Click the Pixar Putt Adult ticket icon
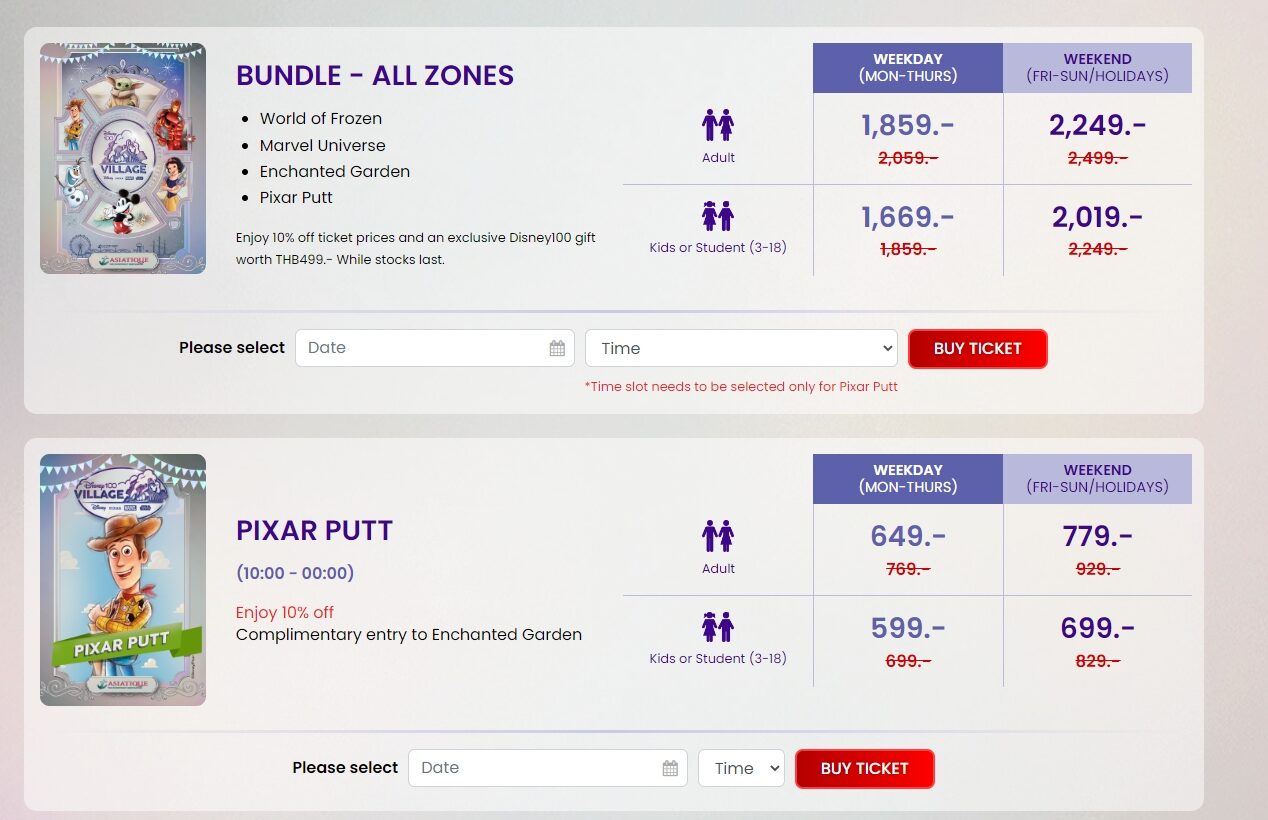 tap(718, 537)
